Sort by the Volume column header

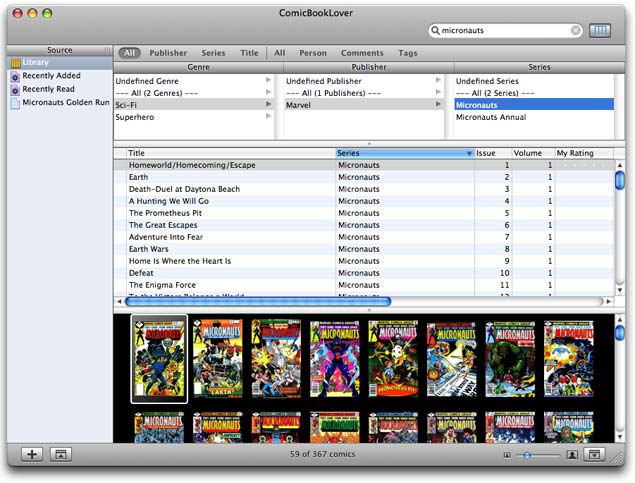pos(533,153)
